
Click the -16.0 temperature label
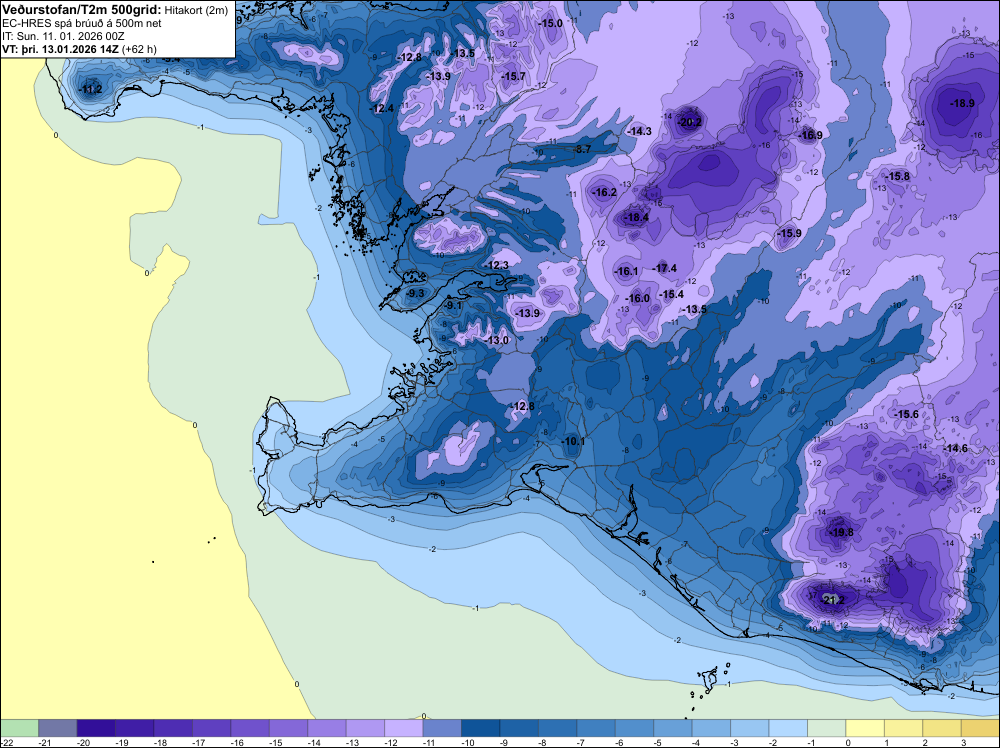[638, 298]
